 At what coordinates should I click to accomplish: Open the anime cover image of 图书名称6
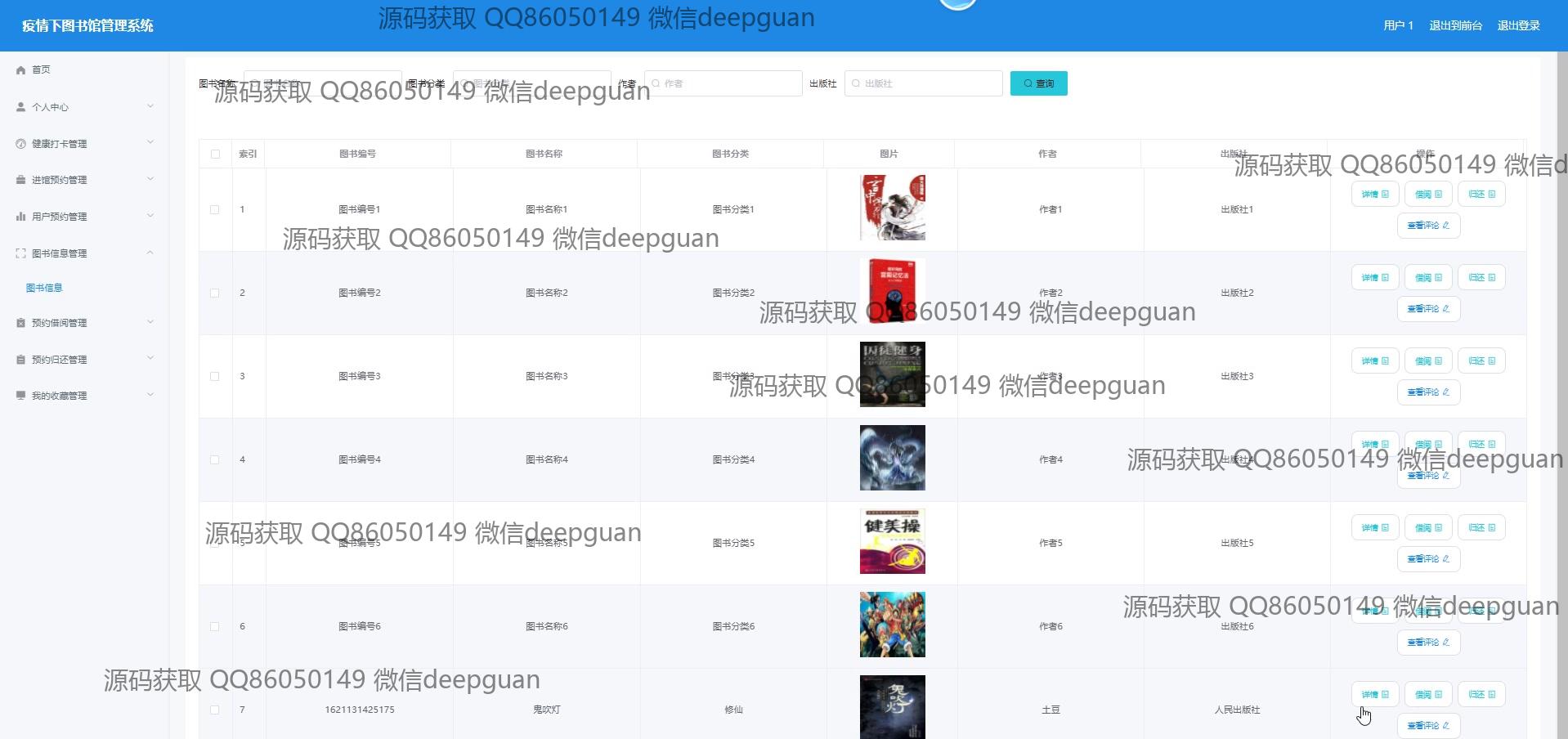[893, 625]
